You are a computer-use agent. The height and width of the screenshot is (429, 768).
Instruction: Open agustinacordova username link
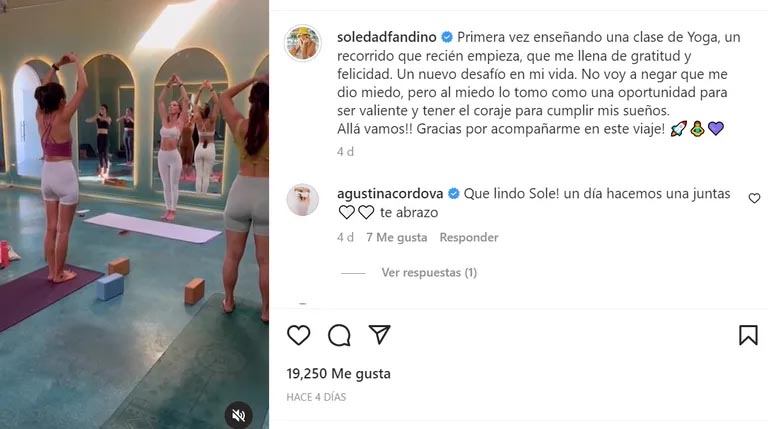(390, 193)
